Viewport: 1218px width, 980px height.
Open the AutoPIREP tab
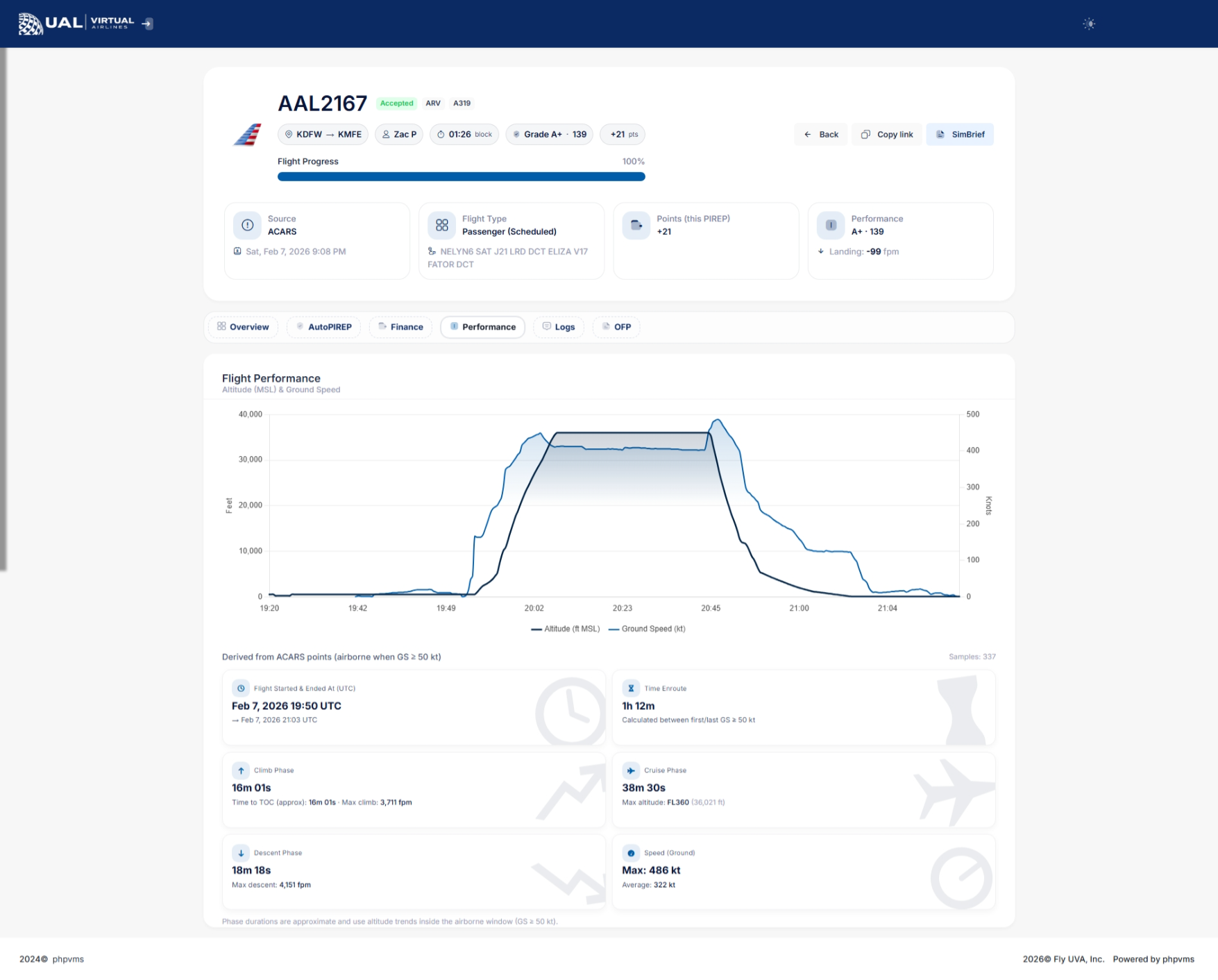pos(323,327)
